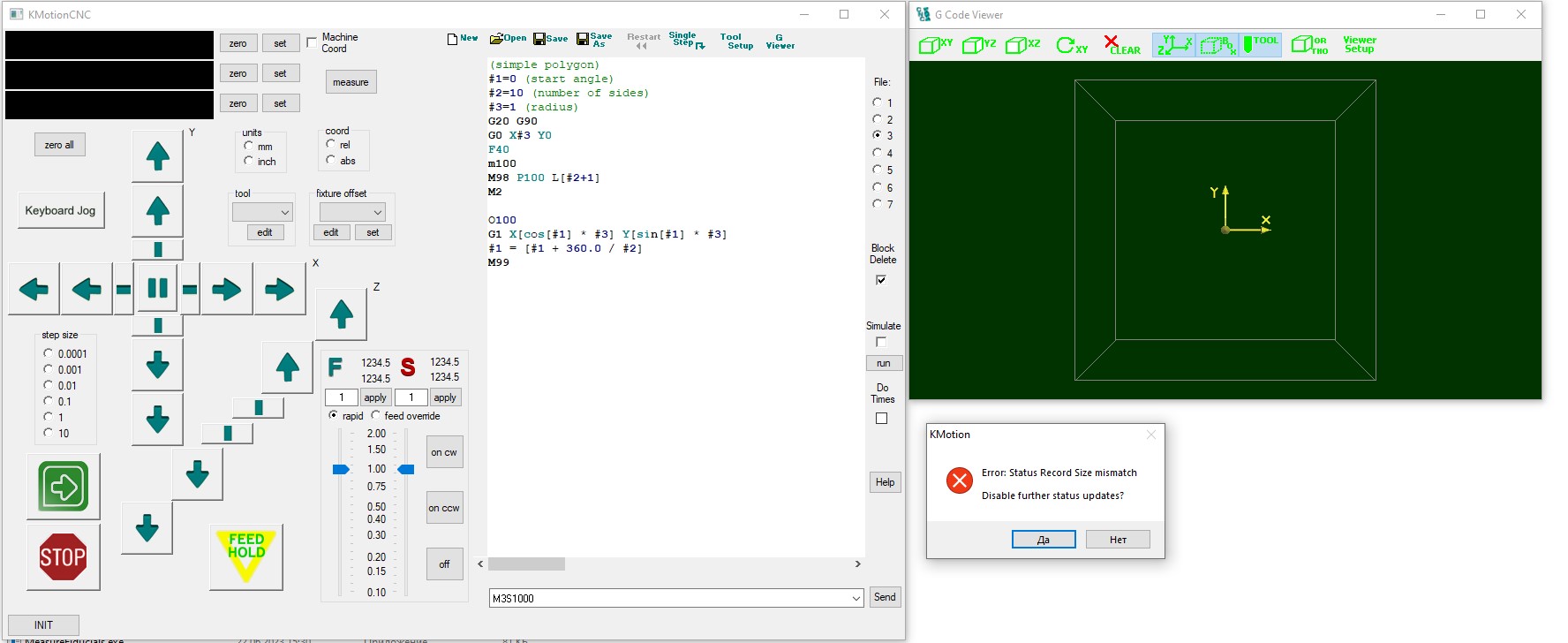The width and height of the screenshot is (1568, 643).
Task: Select the XY view icon in viewer
Action: pyautogui.click(x=935, y=45)
